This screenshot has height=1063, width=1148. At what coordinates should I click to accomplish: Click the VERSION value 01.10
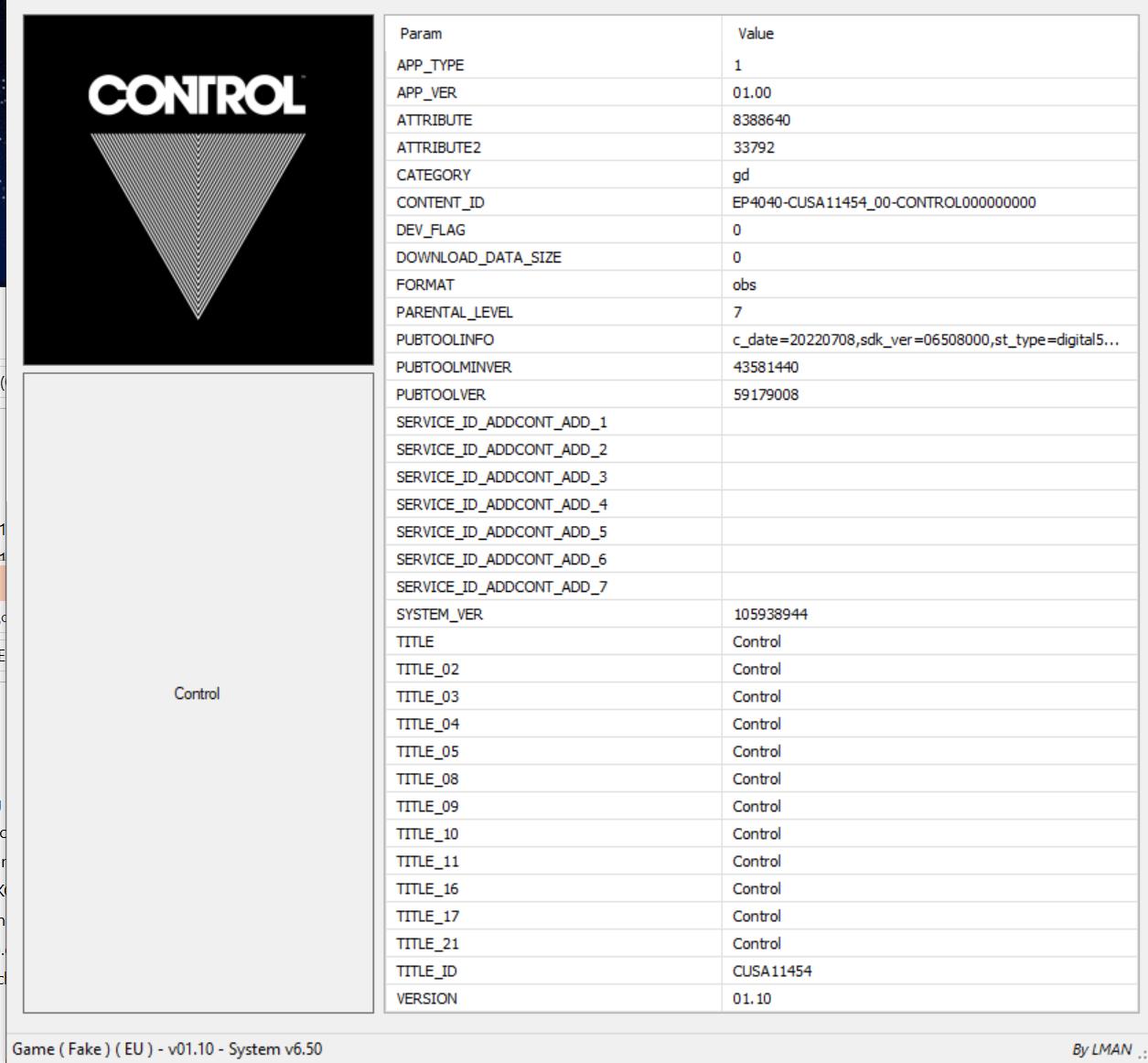752,998
